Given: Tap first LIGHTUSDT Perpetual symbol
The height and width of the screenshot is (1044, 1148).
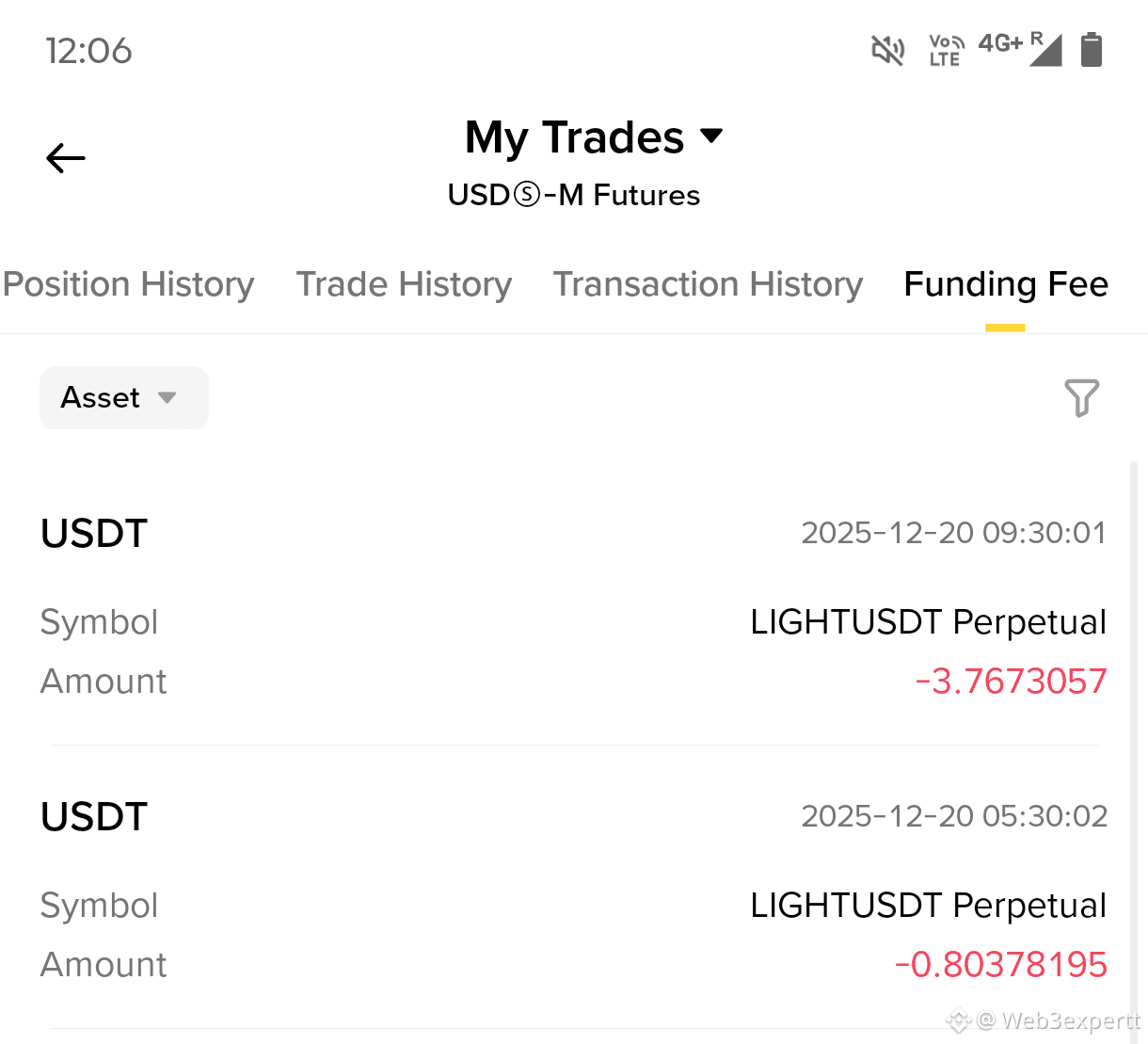Looking at the screenshot, I should tap(928, 622).
